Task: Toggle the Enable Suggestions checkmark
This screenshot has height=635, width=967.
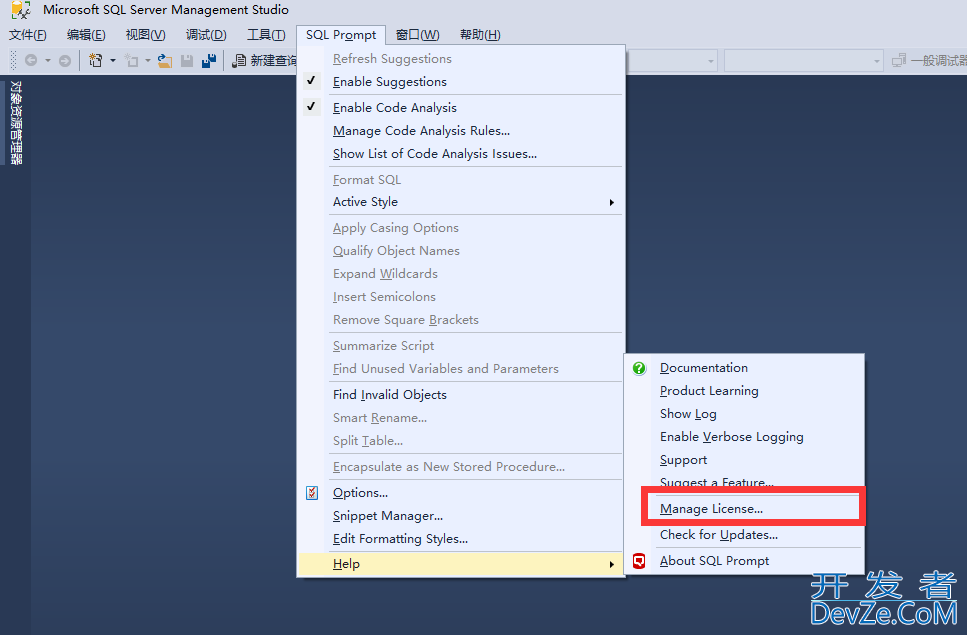Action: [311, 81]
